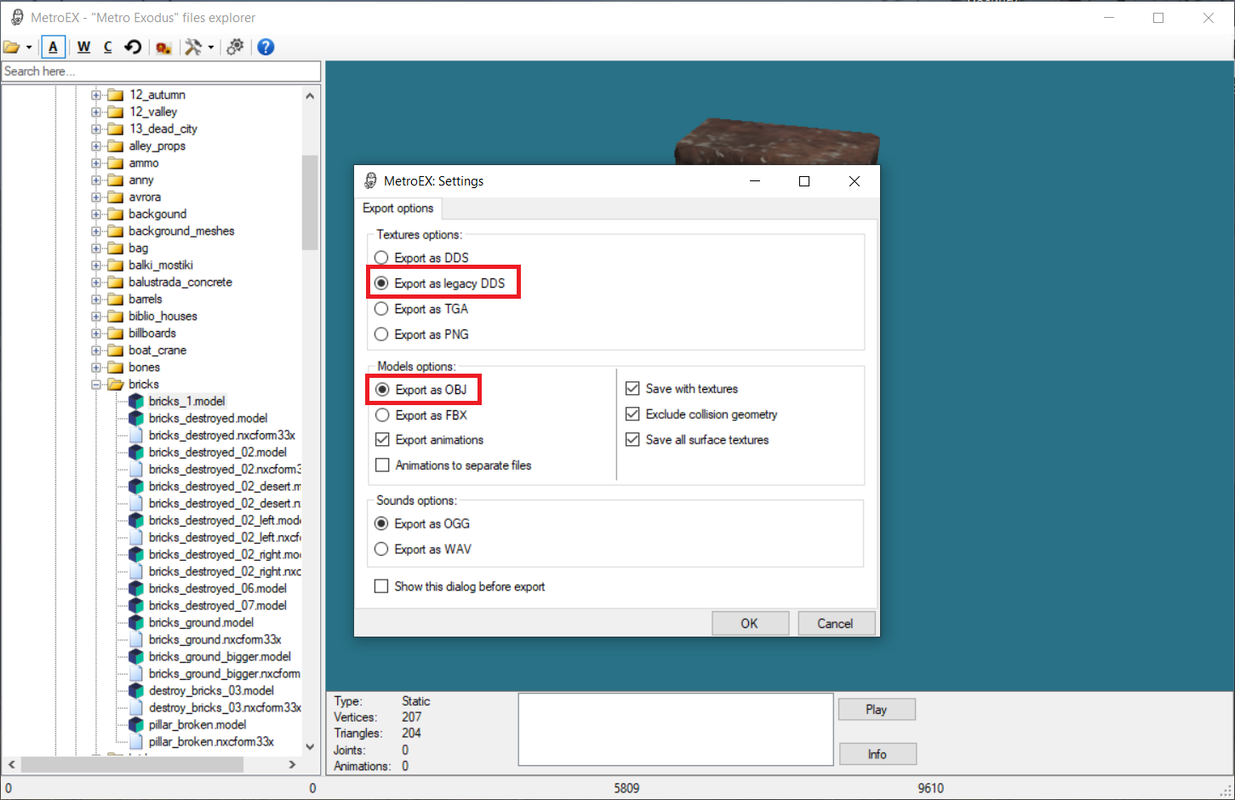Select pillar_broken.nxcform33x file name

[x=211, y=741]
